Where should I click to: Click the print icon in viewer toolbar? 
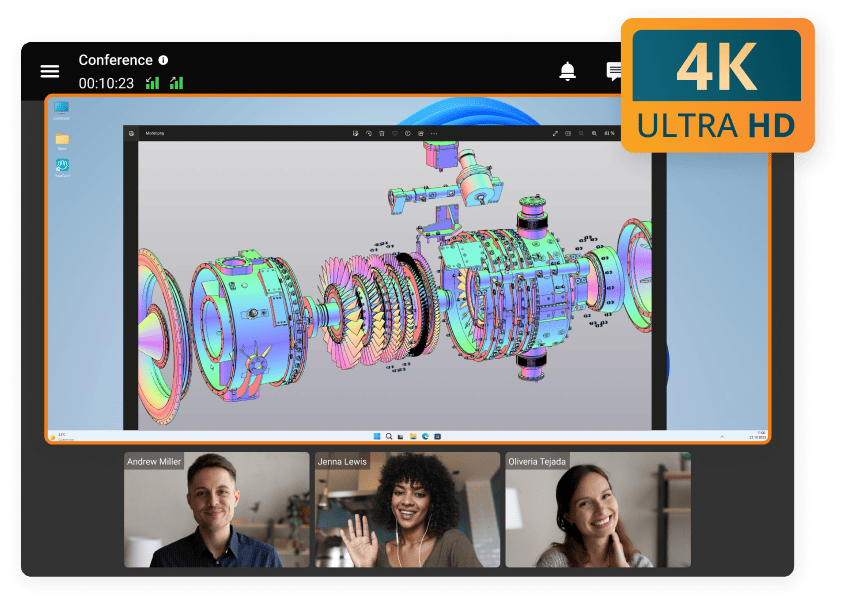(421, 134)
